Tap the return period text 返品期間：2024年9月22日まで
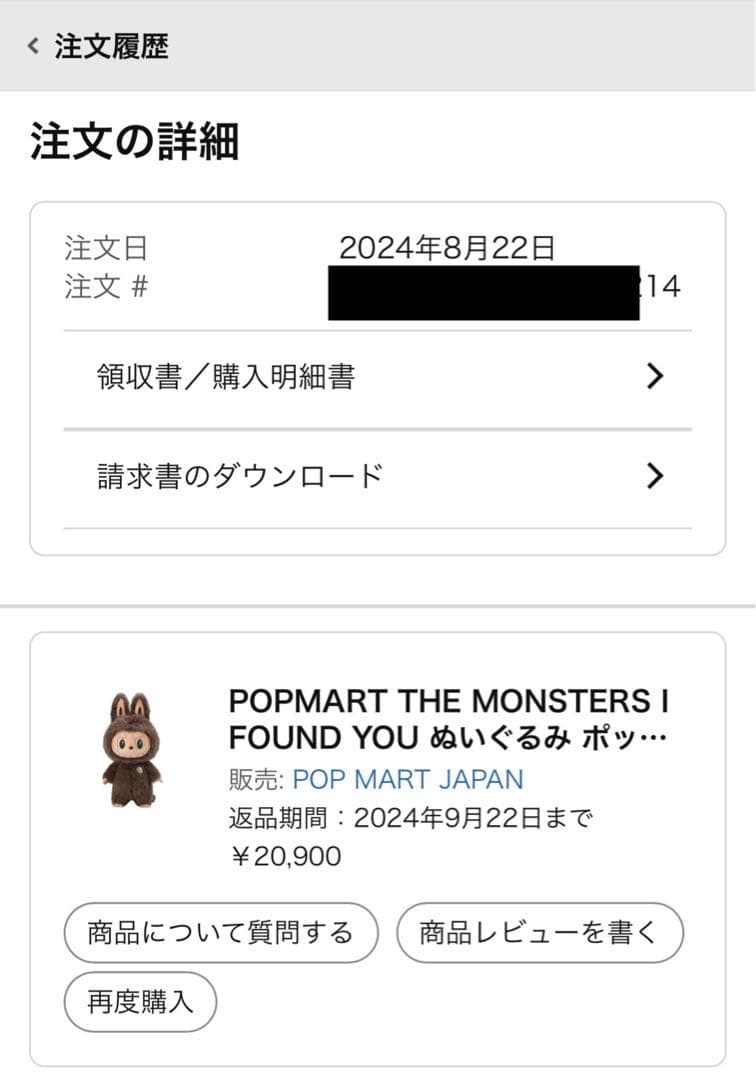This screenshot has width=756, height=1080. click(x=411, y=819)
